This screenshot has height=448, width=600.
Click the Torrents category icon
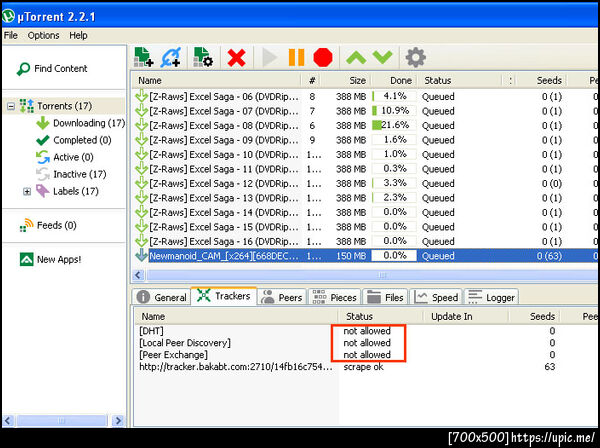click(x=26, y=106)
